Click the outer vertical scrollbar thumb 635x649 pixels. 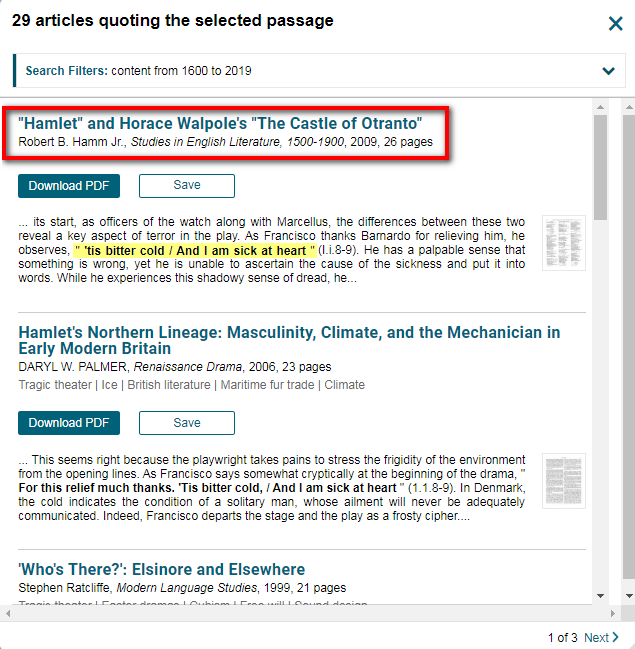click(x=629, y=347)
